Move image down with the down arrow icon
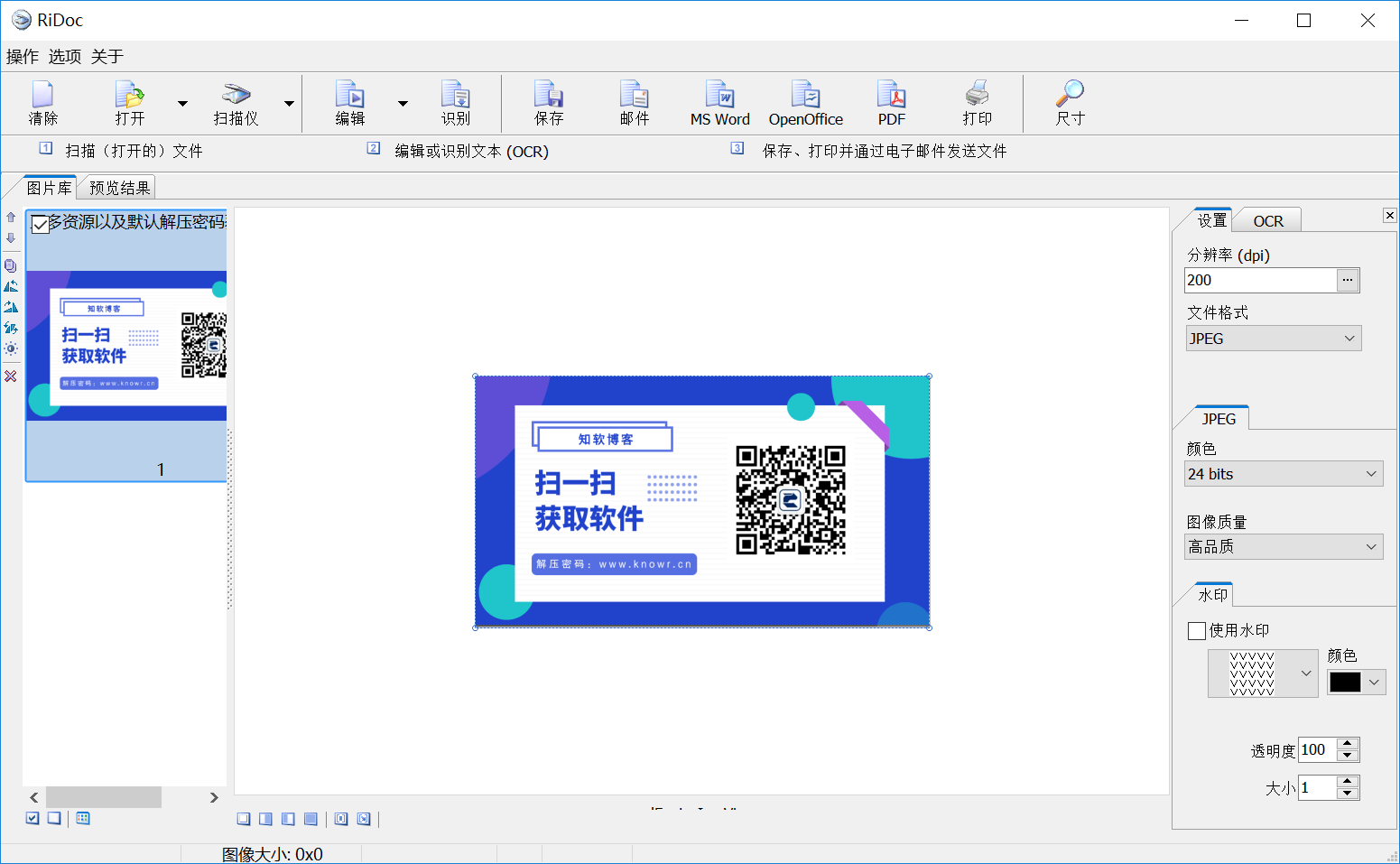The height and width of the screenshot is (864, 1400). click(x=11, y=238)
